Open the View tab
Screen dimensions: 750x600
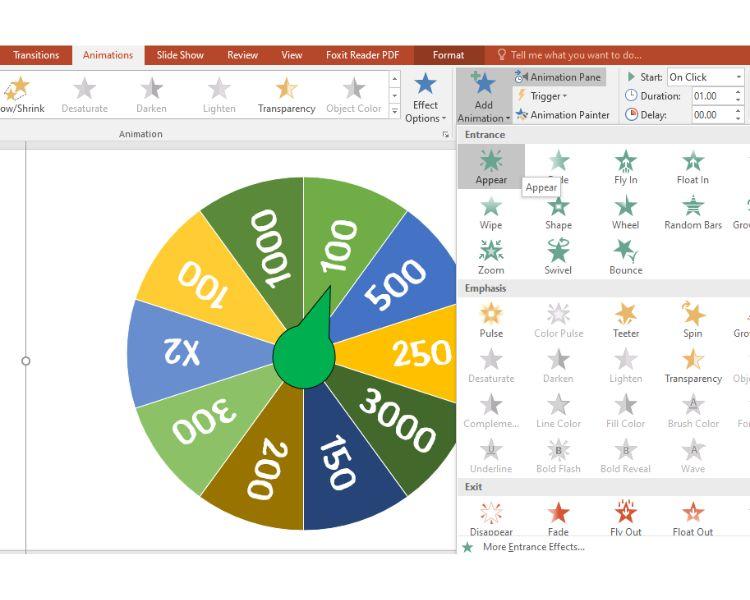click(x=292, y=55)
